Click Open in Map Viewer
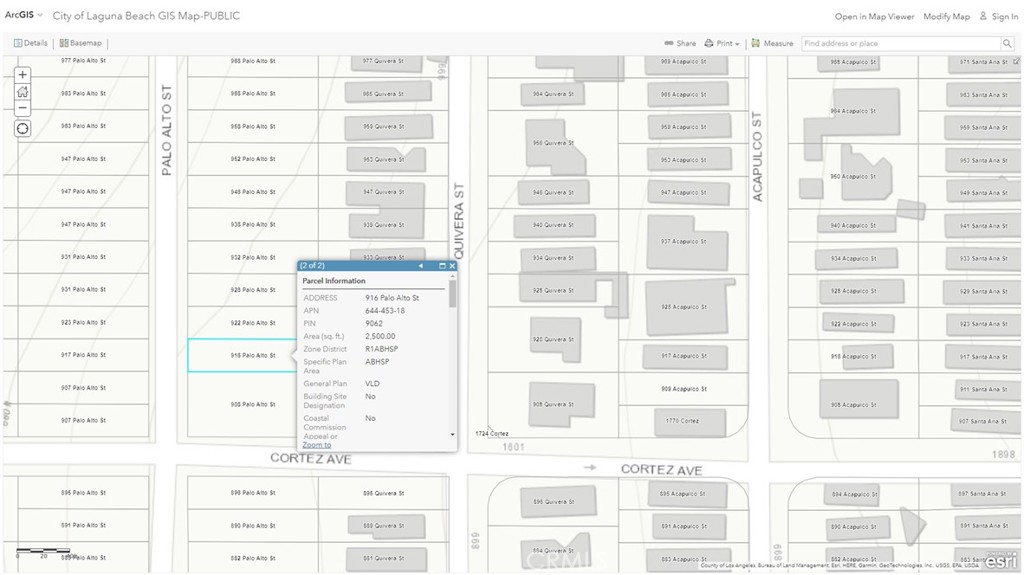 pos(874,17)
